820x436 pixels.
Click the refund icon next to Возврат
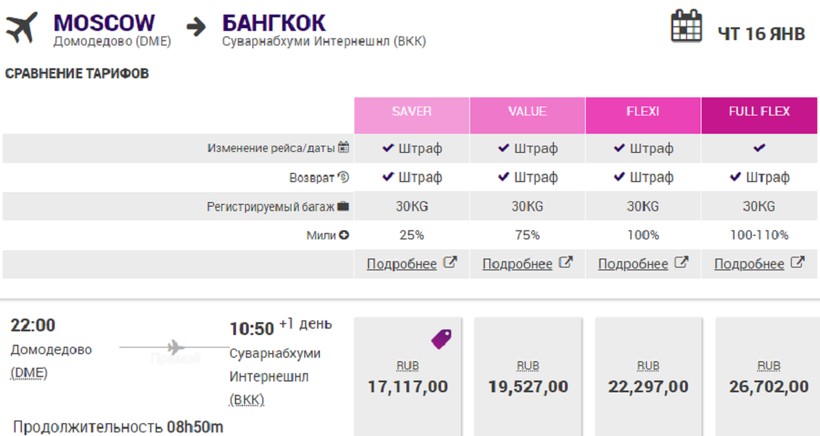point(343,177)
